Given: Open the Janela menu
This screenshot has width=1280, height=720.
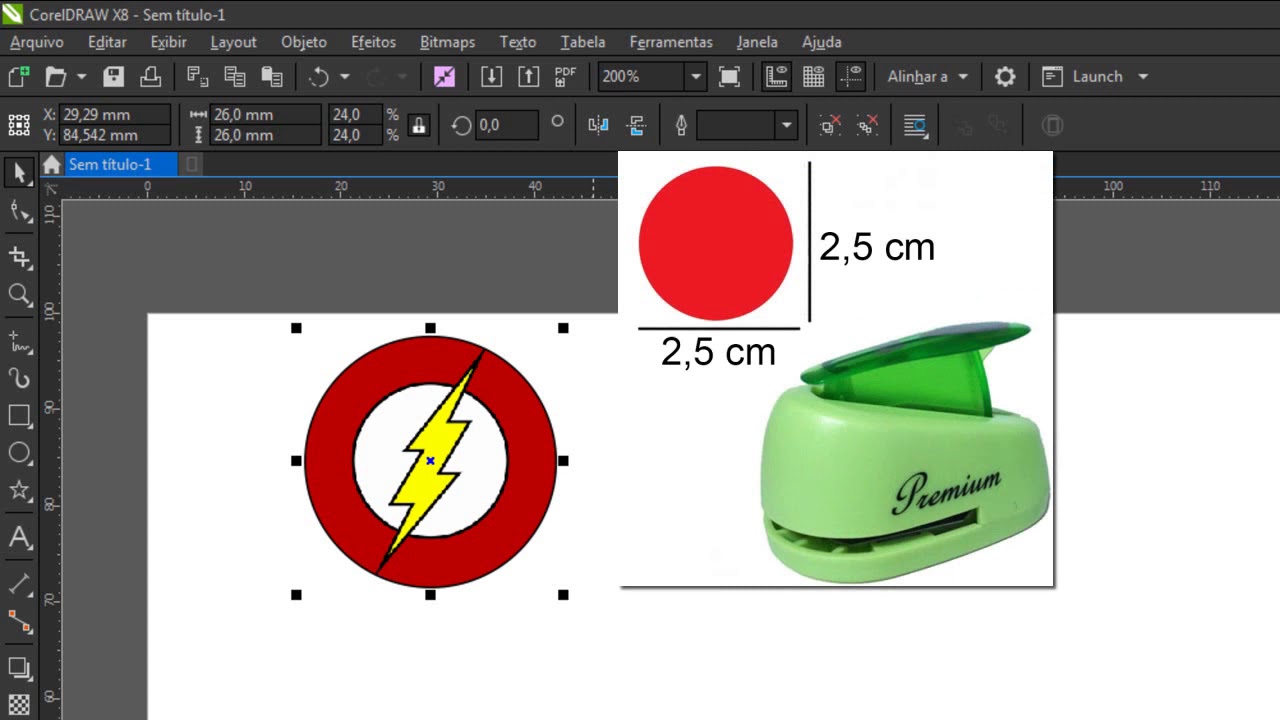Looking at the screenshot, I should pyautogui.click(x=757, y=42).
